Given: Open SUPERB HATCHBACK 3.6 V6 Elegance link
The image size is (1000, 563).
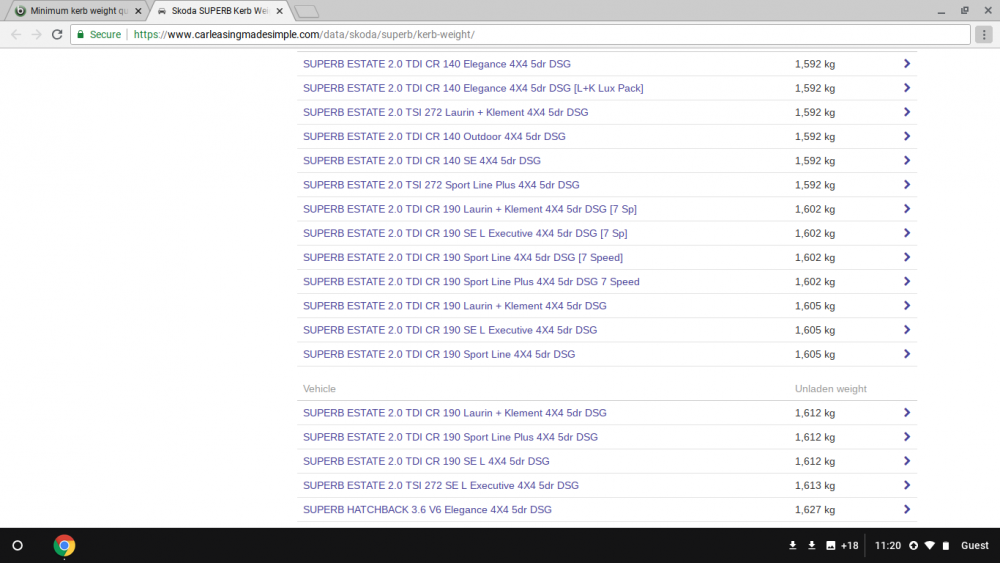Looking at the screenshot, I should pyautogui.click(x=427, y=509).
